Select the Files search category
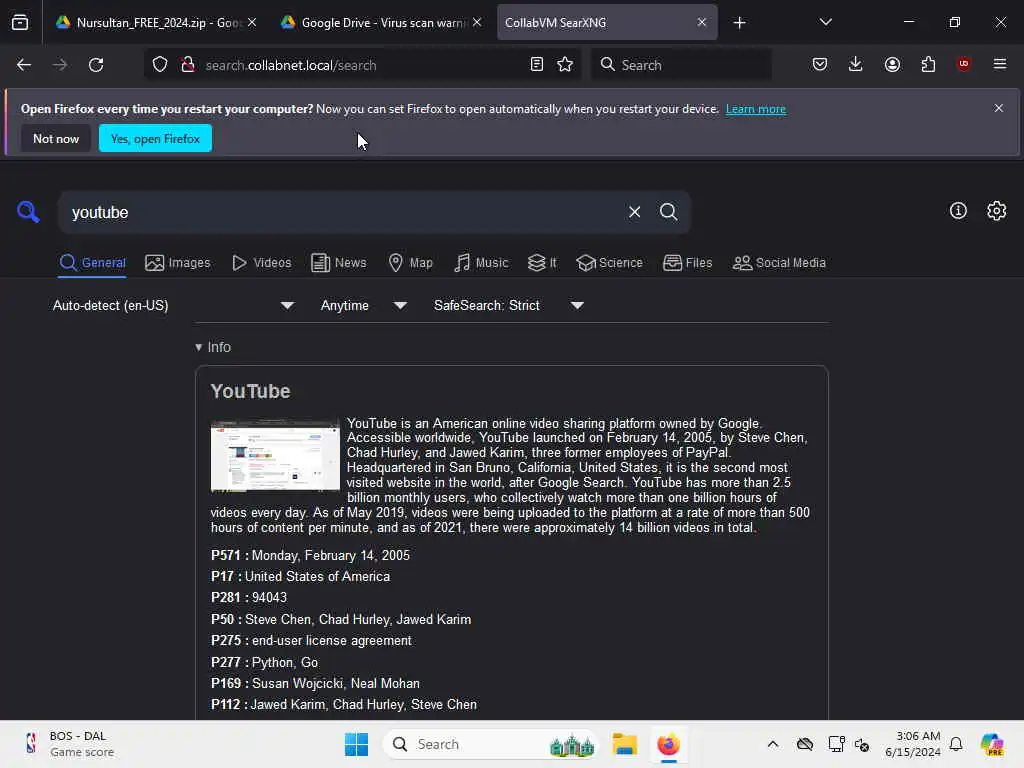The image size is (1024, 768). point(687,263)
